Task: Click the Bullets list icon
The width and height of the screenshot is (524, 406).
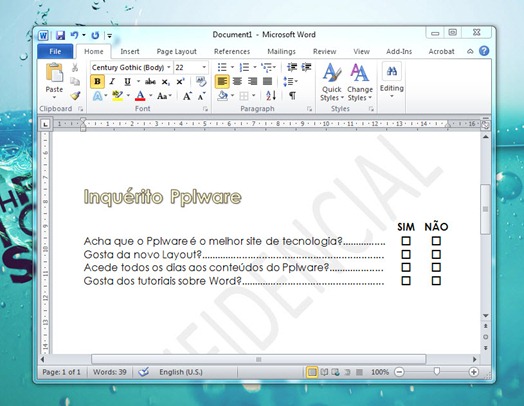Action: (x=222, y=67)
